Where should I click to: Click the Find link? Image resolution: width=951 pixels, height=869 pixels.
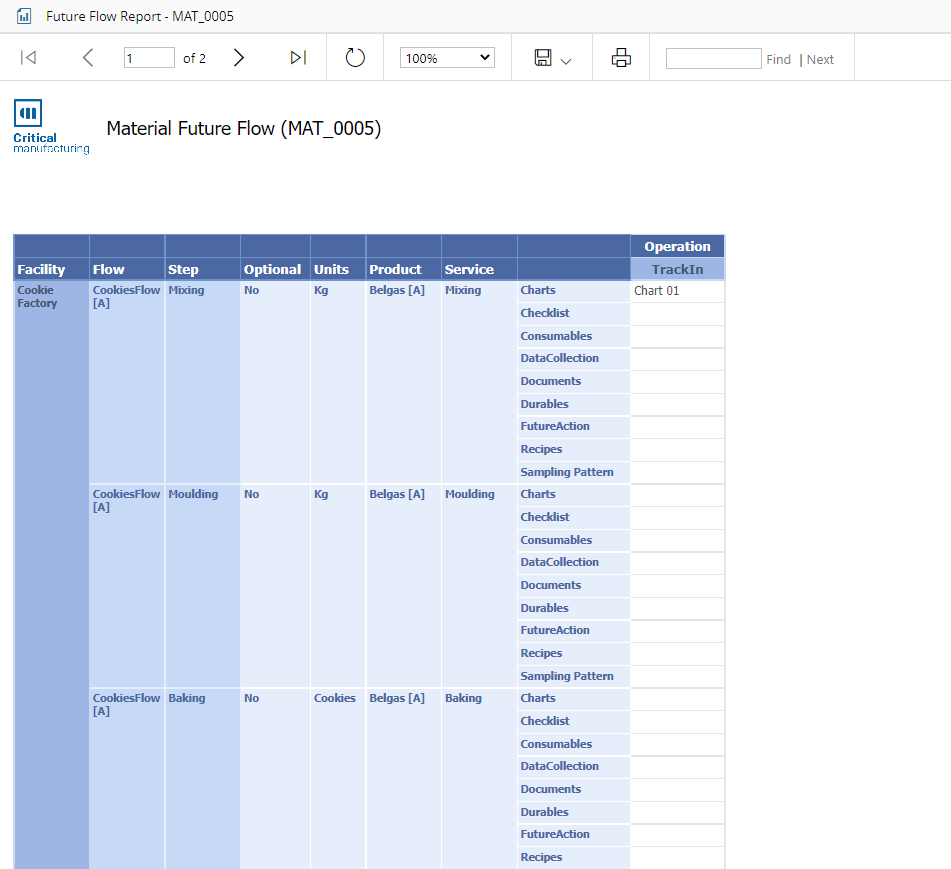click(x=778, y=59)
